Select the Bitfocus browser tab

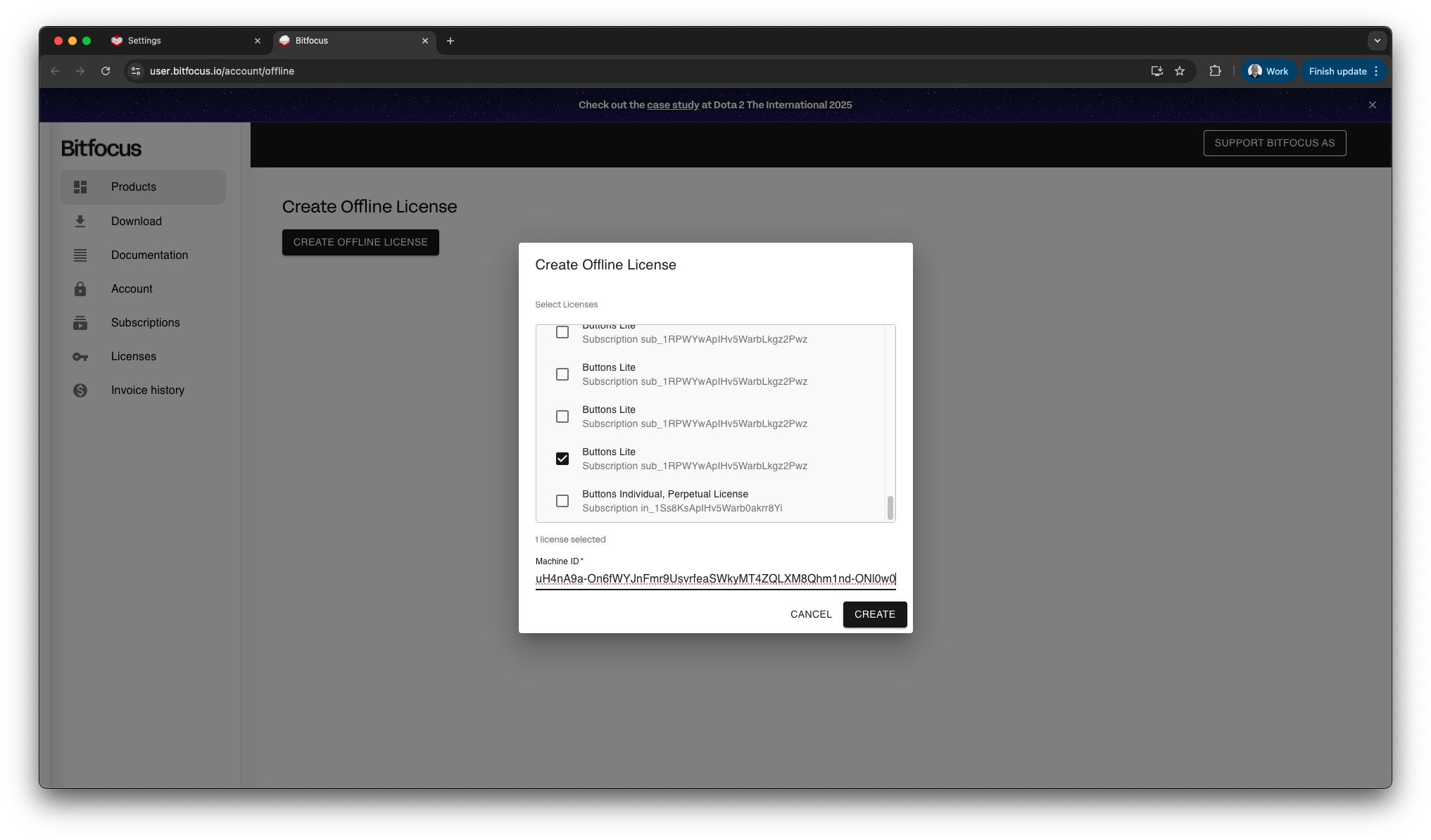coord(354,41)
